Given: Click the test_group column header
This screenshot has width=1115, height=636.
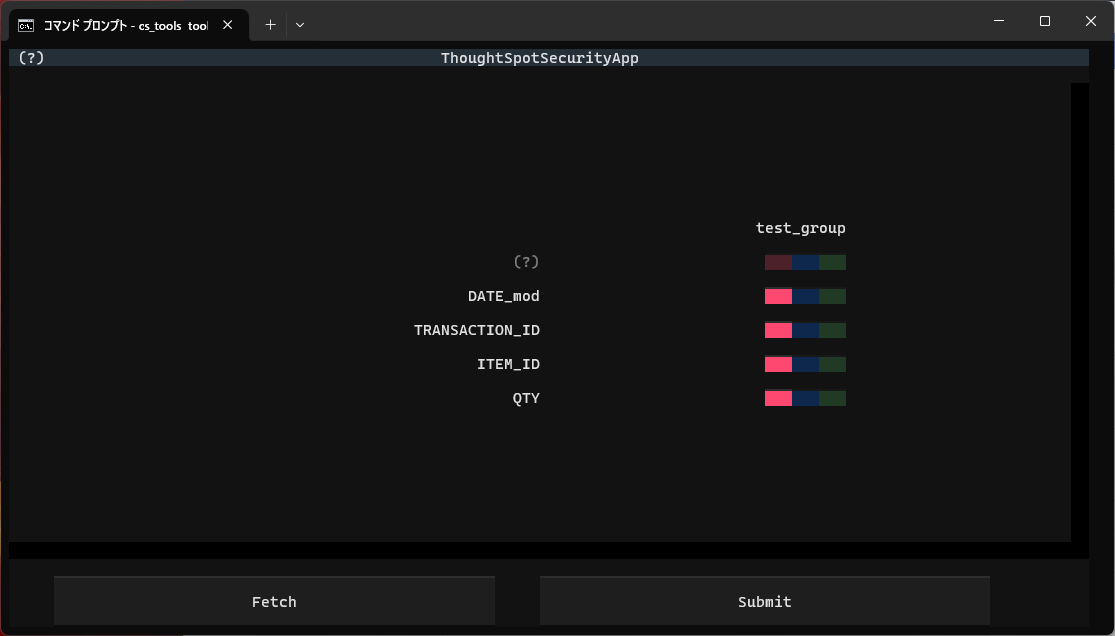Looking at the screenshot, I should pos(800,228).
